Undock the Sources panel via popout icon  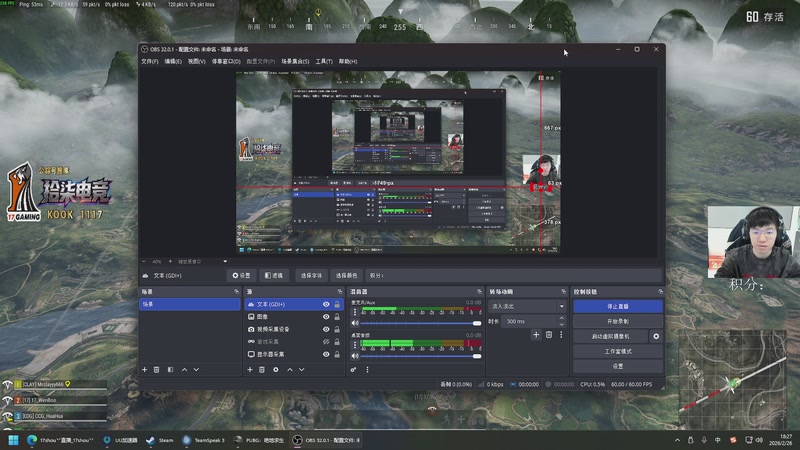pos(340,291)
